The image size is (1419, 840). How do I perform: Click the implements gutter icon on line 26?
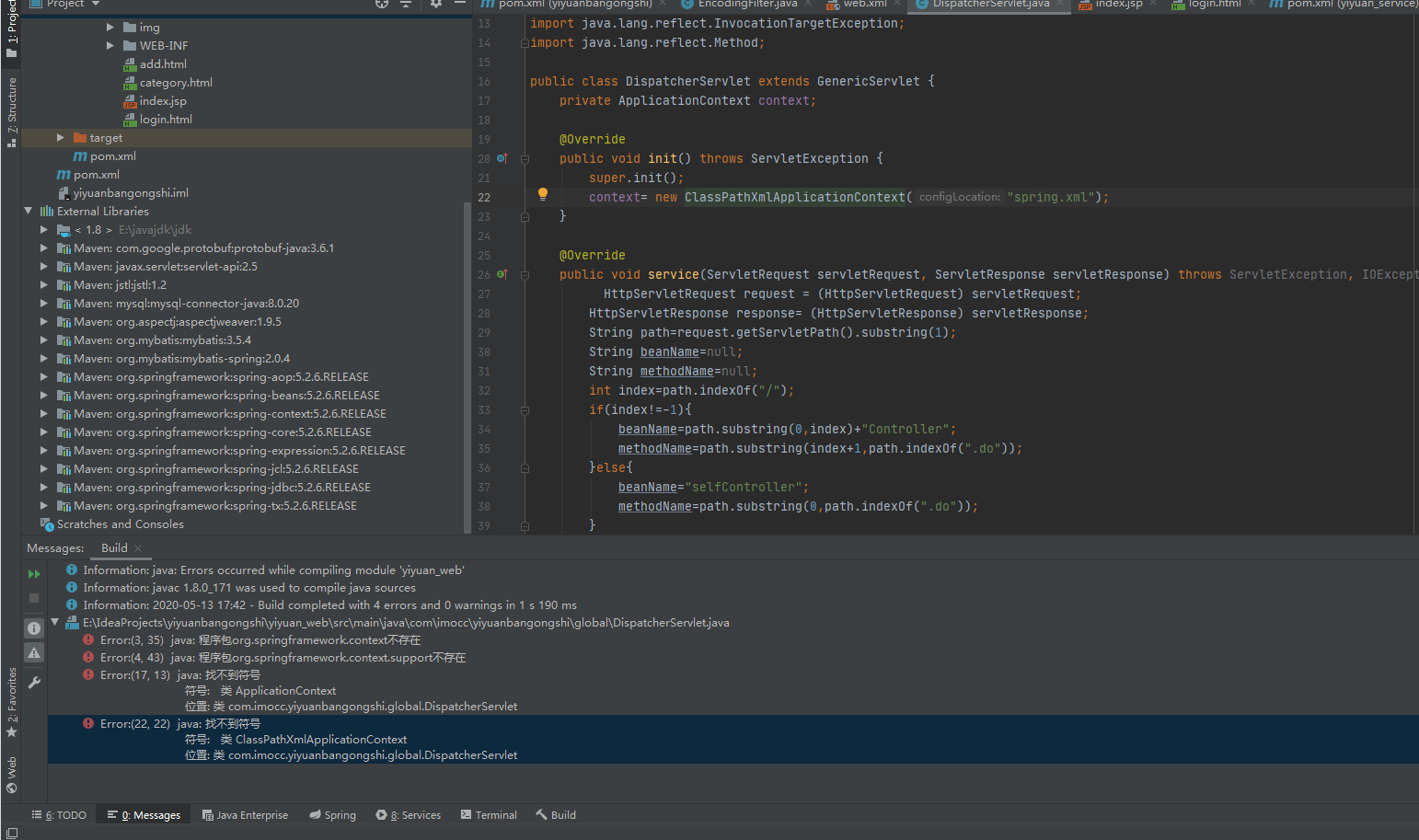pyautogui.click(x=502, y=274)
